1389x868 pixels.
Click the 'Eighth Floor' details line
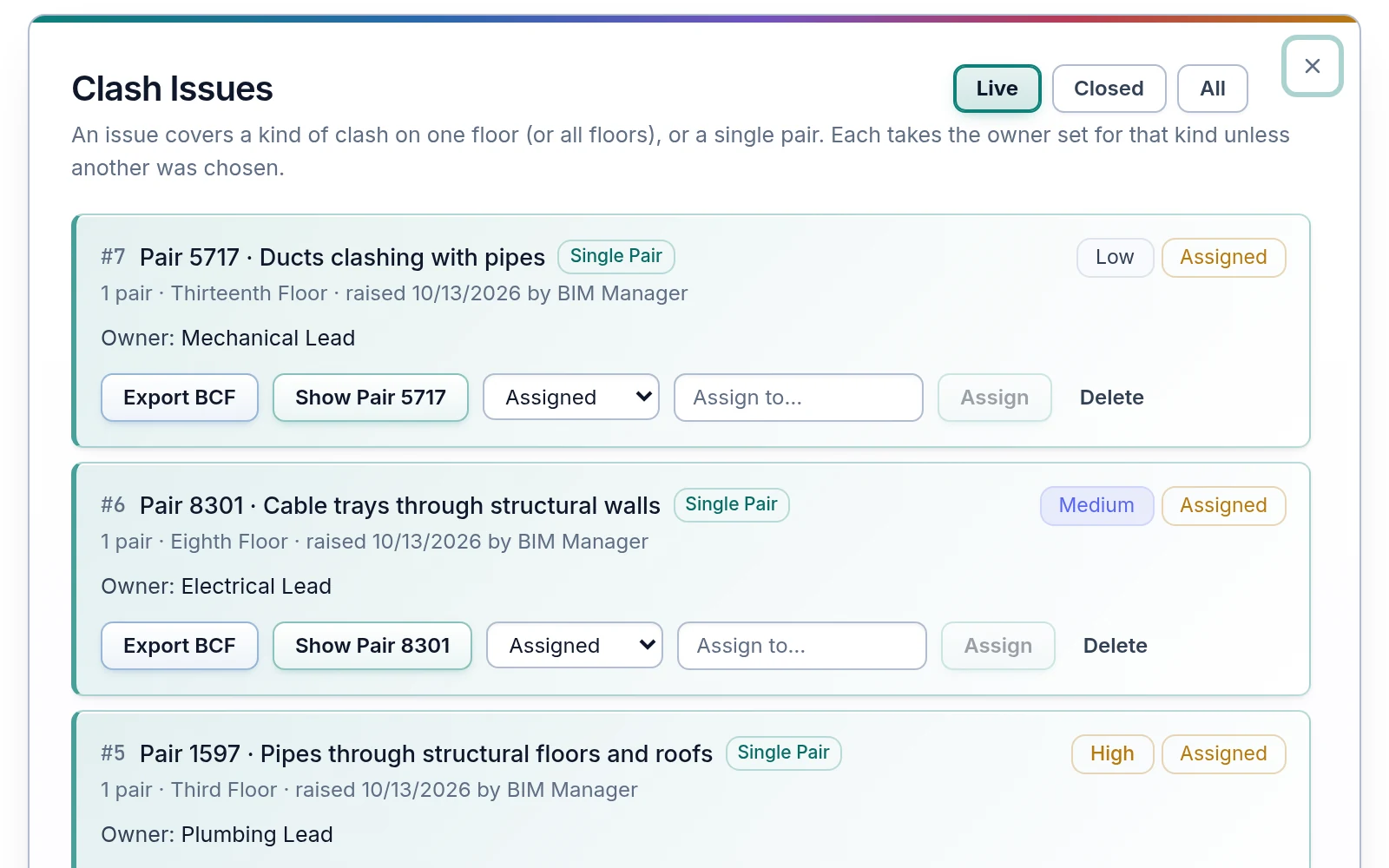(374, 542)
